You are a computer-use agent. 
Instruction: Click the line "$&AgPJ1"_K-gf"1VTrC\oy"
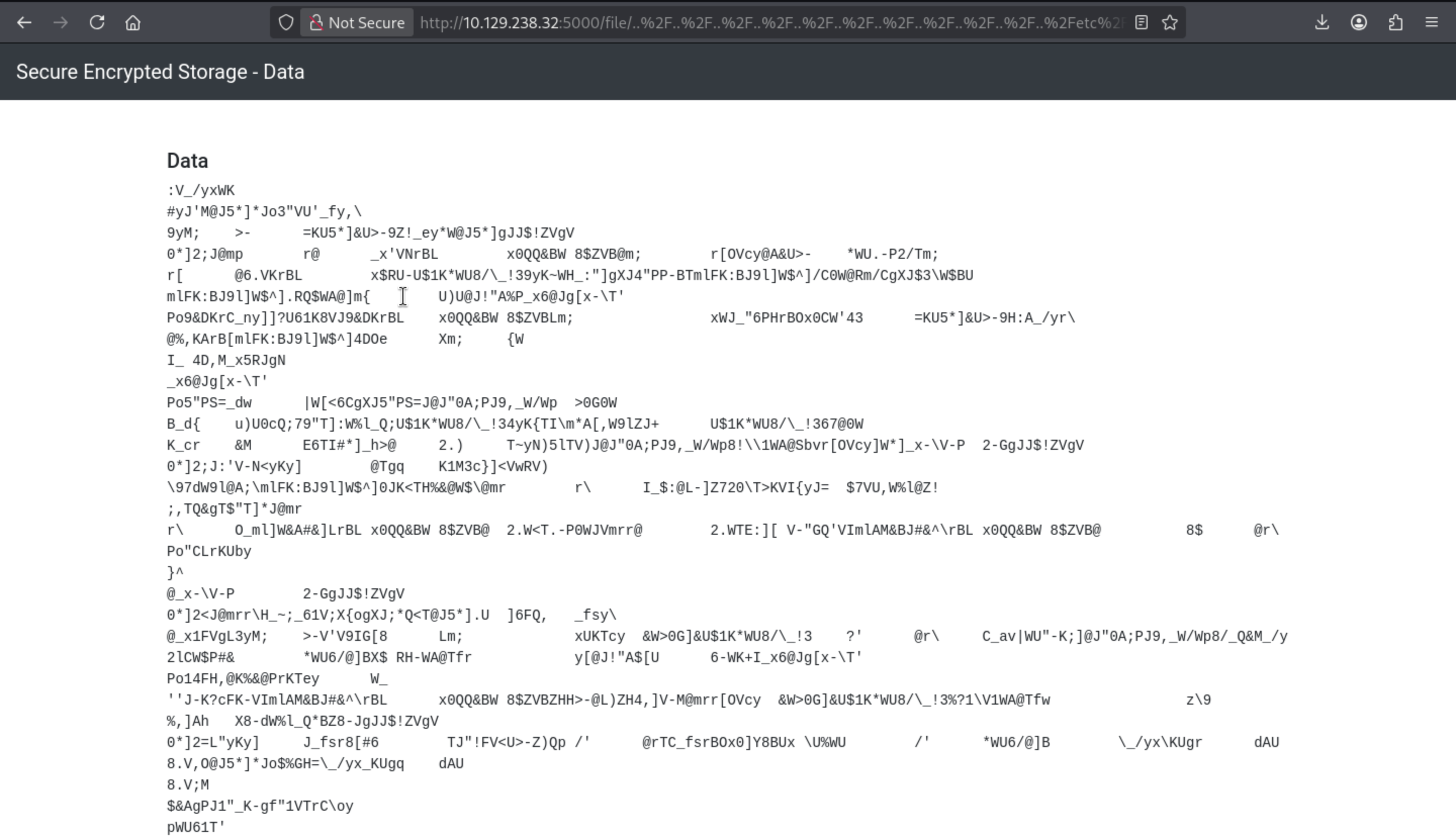(x=260, y=807)
